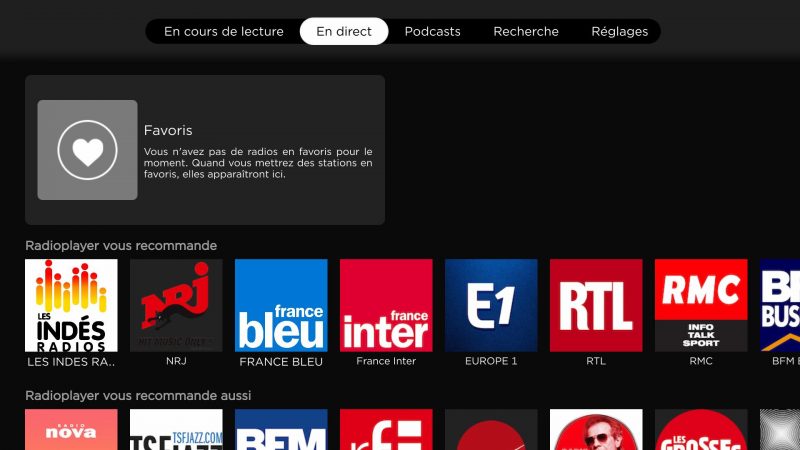Screen dimensions: 800x450
Task: Open the Réglages tab
Action: tap(619, 32)
